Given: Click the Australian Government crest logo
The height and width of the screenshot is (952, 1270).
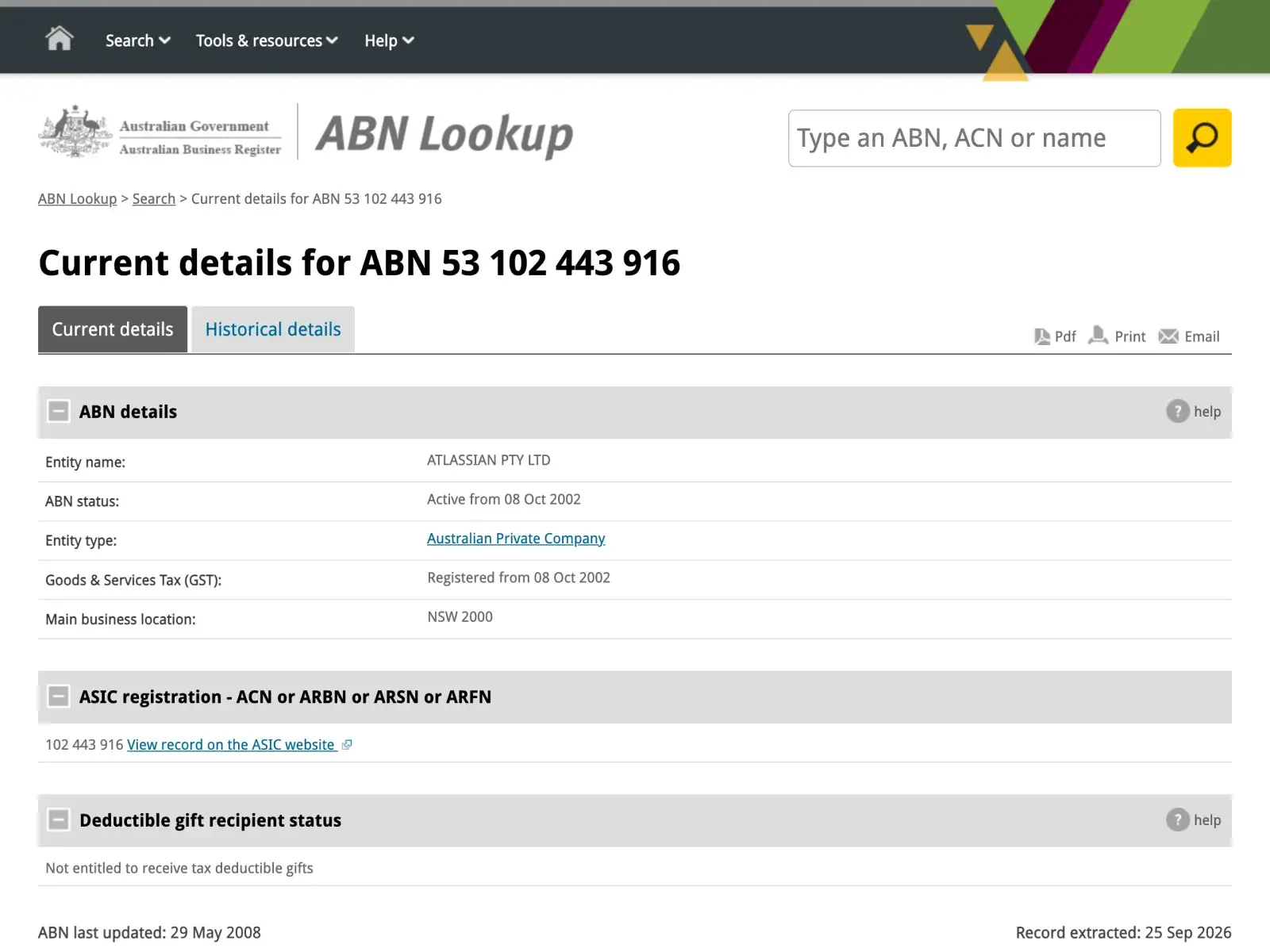Looking at the screenshot, I should click(x=75, y=132).
